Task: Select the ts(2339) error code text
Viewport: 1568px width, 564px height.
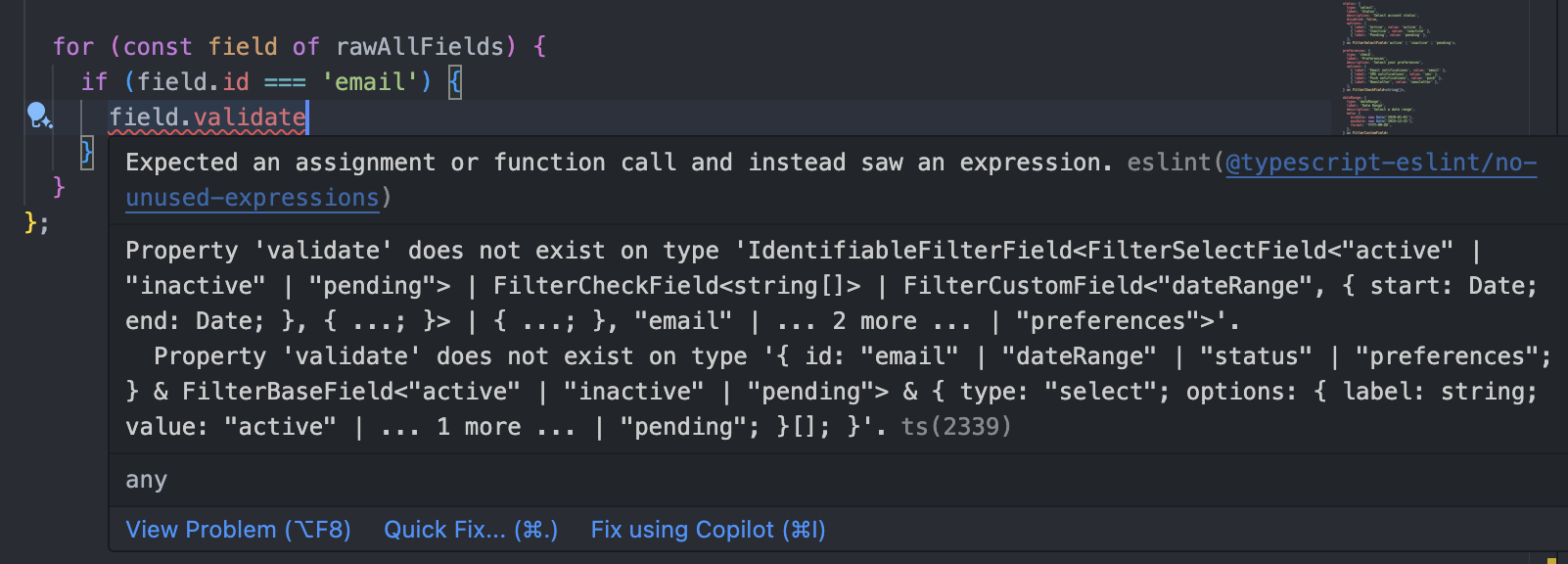Action: pyautogui.click(x=956, y=426)
